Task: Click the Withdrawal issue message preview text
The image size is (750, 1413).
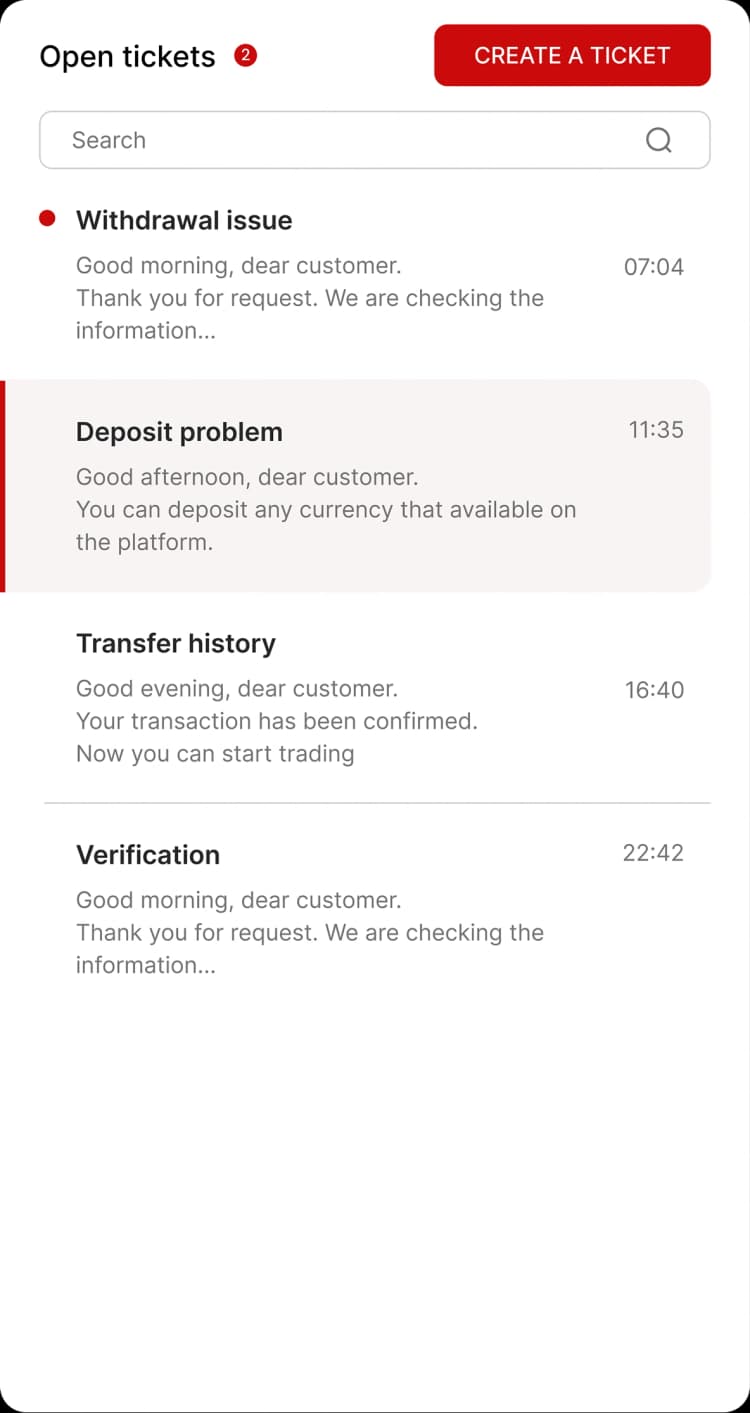Action: [309, 298]
